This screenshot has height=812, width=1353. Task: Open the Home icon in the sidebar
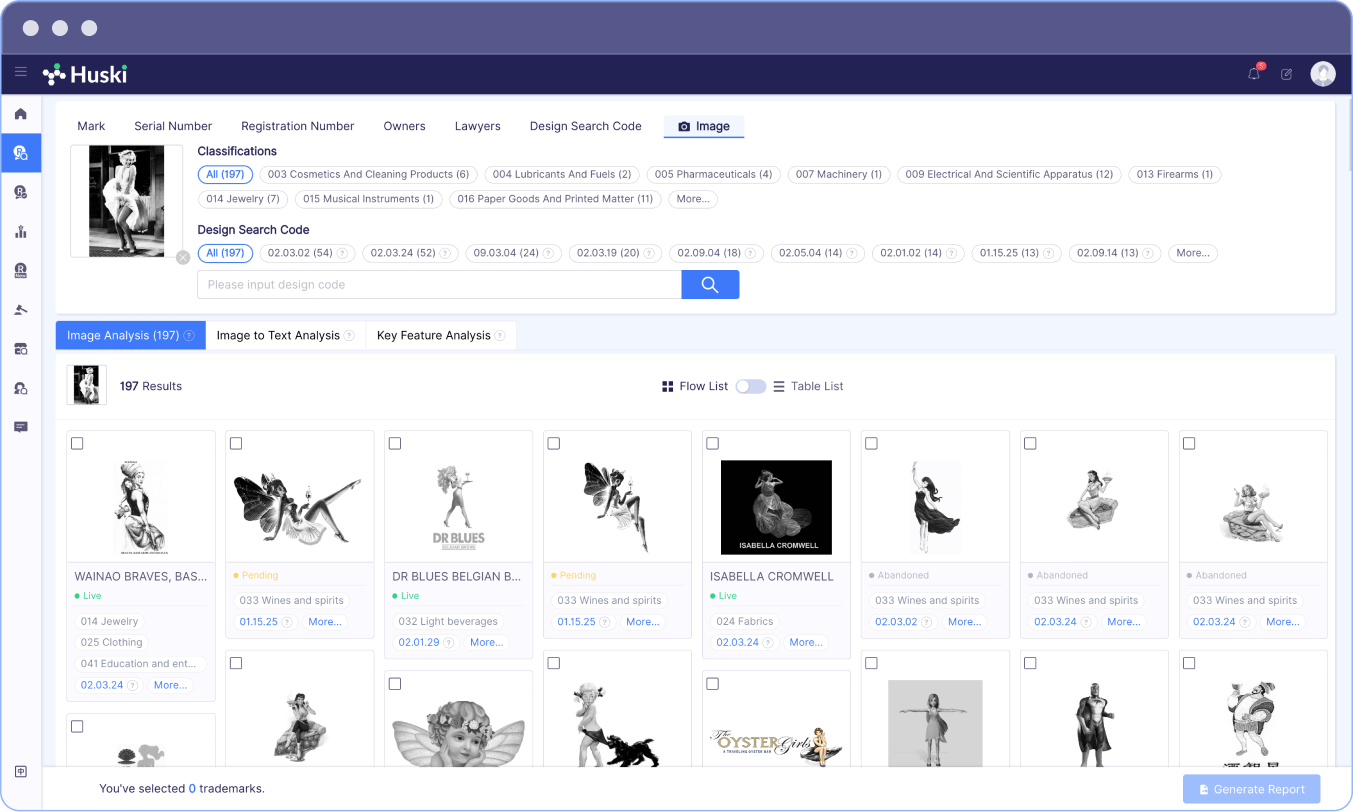coord(20,113)
